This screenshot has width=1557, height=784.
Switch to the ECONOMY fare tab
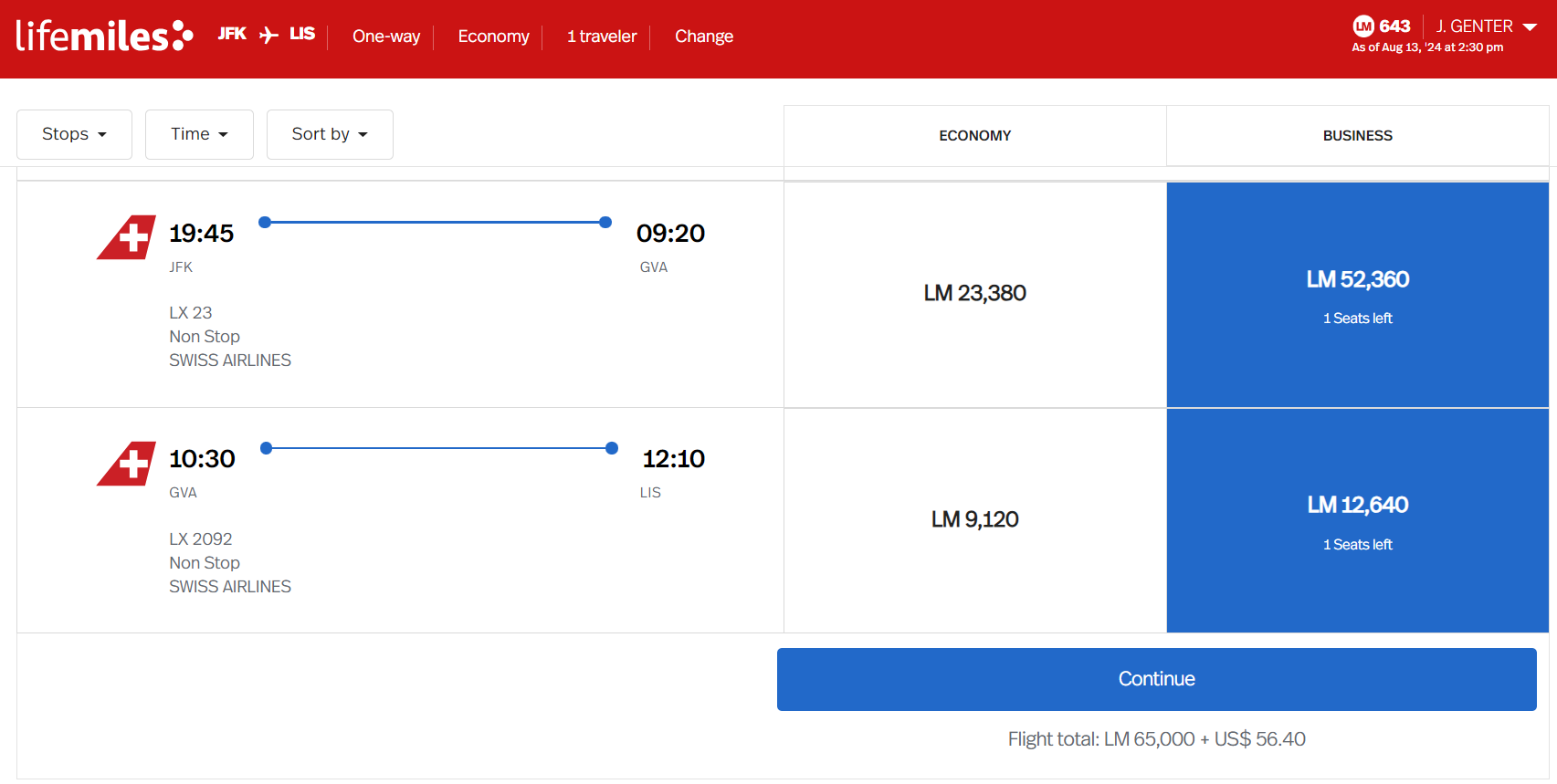pos(974,135)
